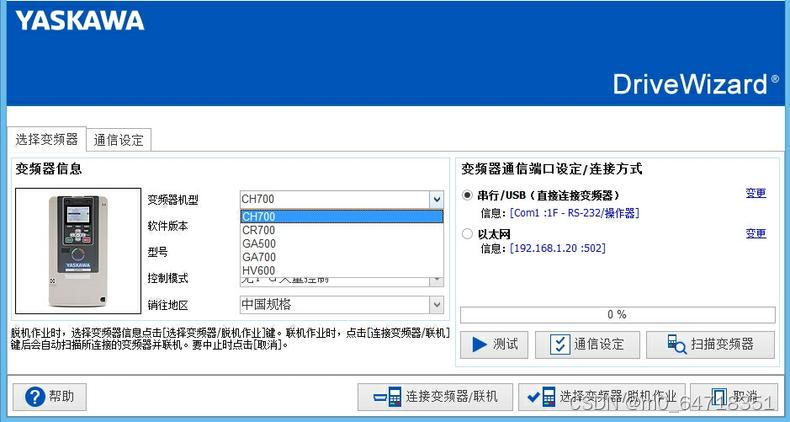
Task: Select GA700 from the drive model list
Action: tap(342, 257)
